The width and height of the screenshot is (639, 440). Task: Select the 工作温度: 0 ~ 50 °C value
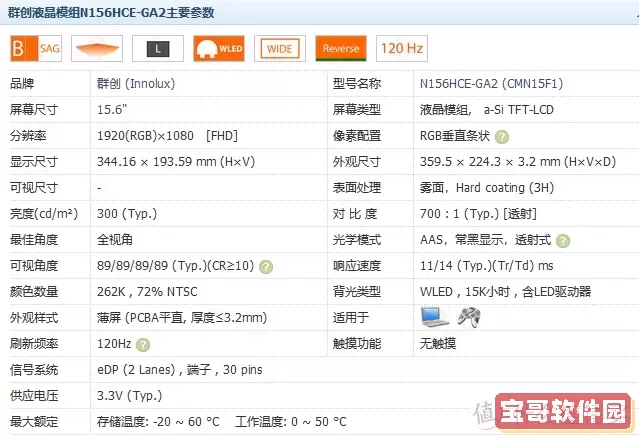click(x=291, y=422)
